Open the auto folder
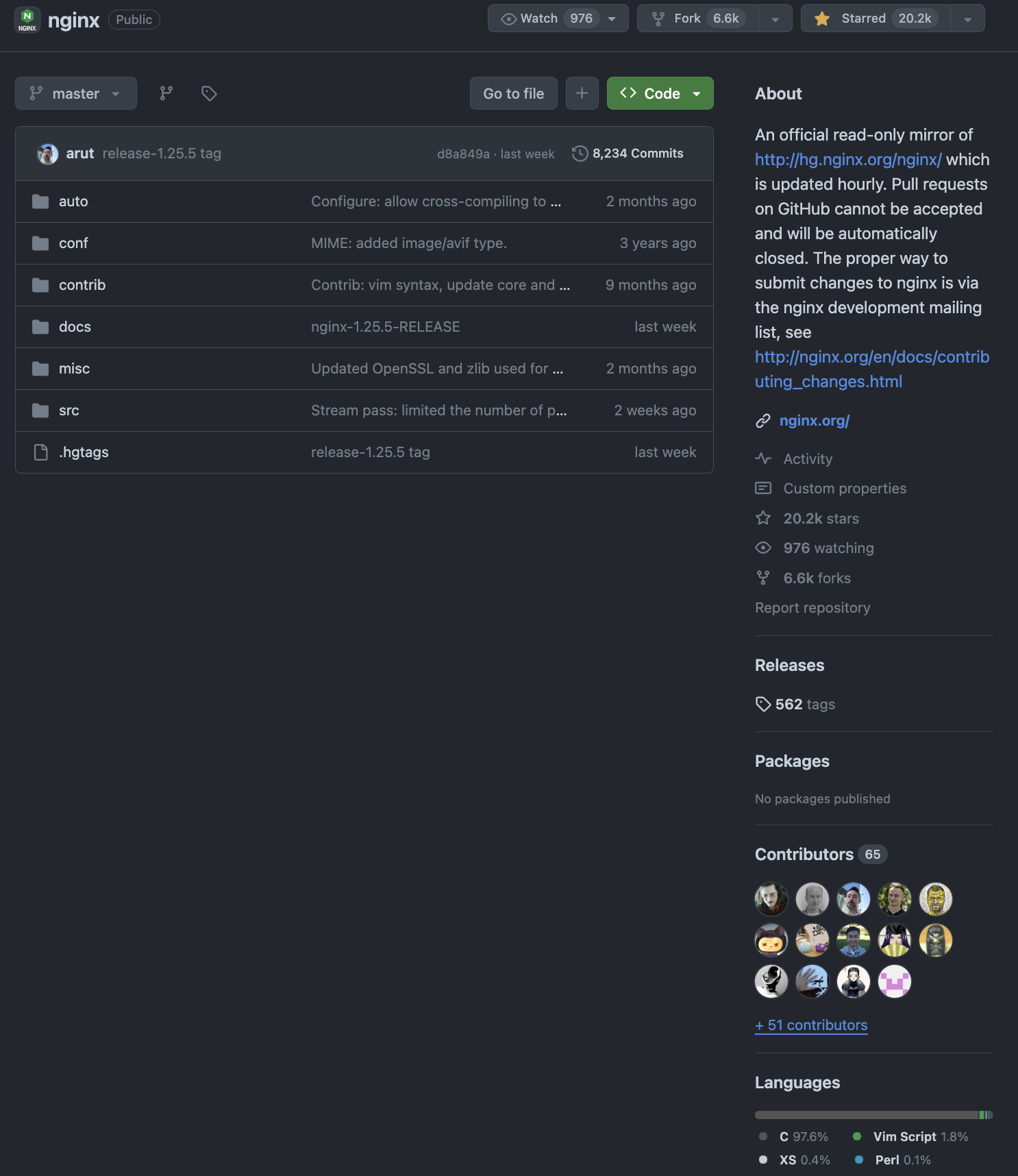1018x1176 pixels. click(x=73, y=201)
